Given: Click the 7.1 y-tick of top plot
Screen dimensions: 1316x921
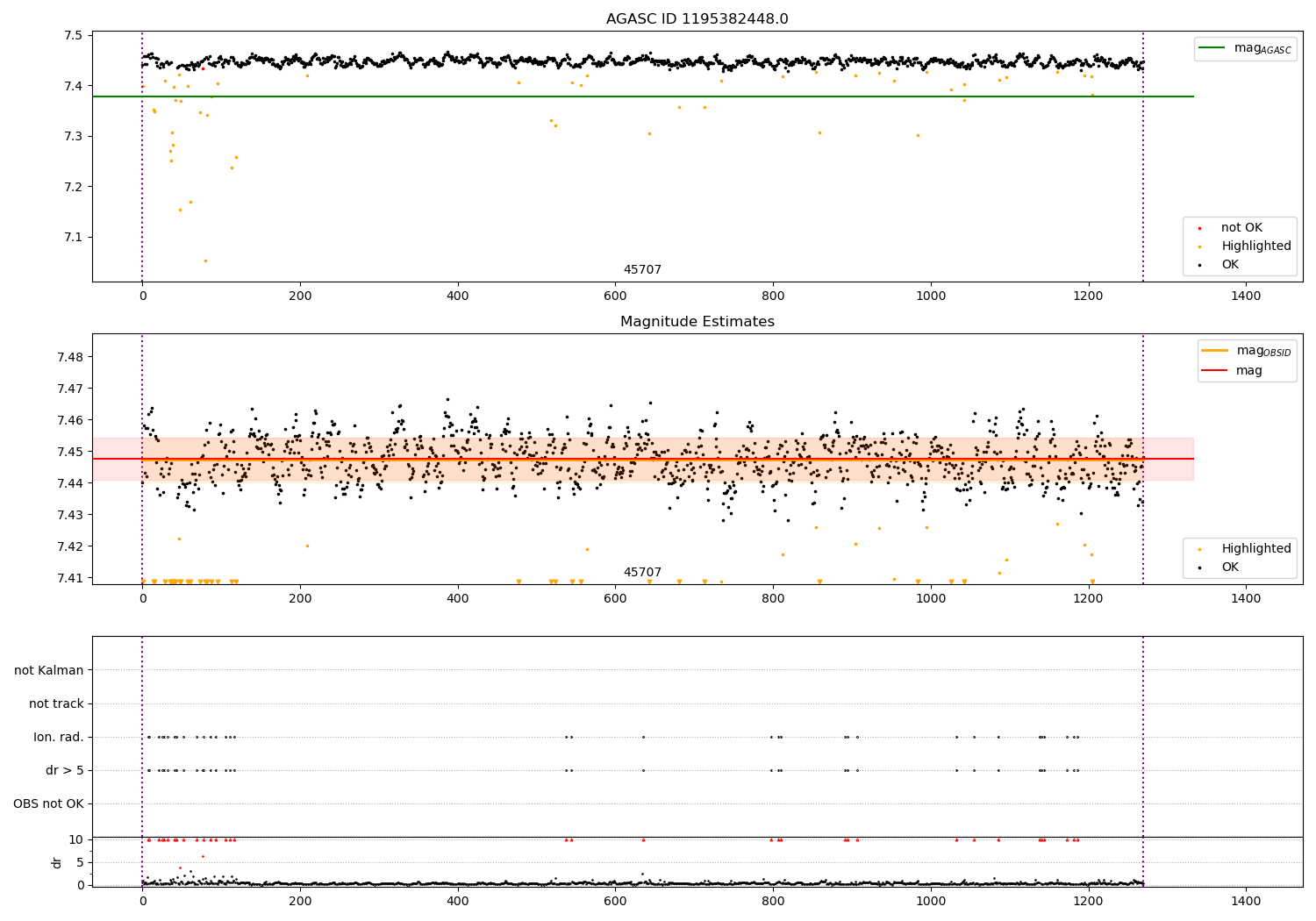Looking at the screenshot, I should [75, 238].
